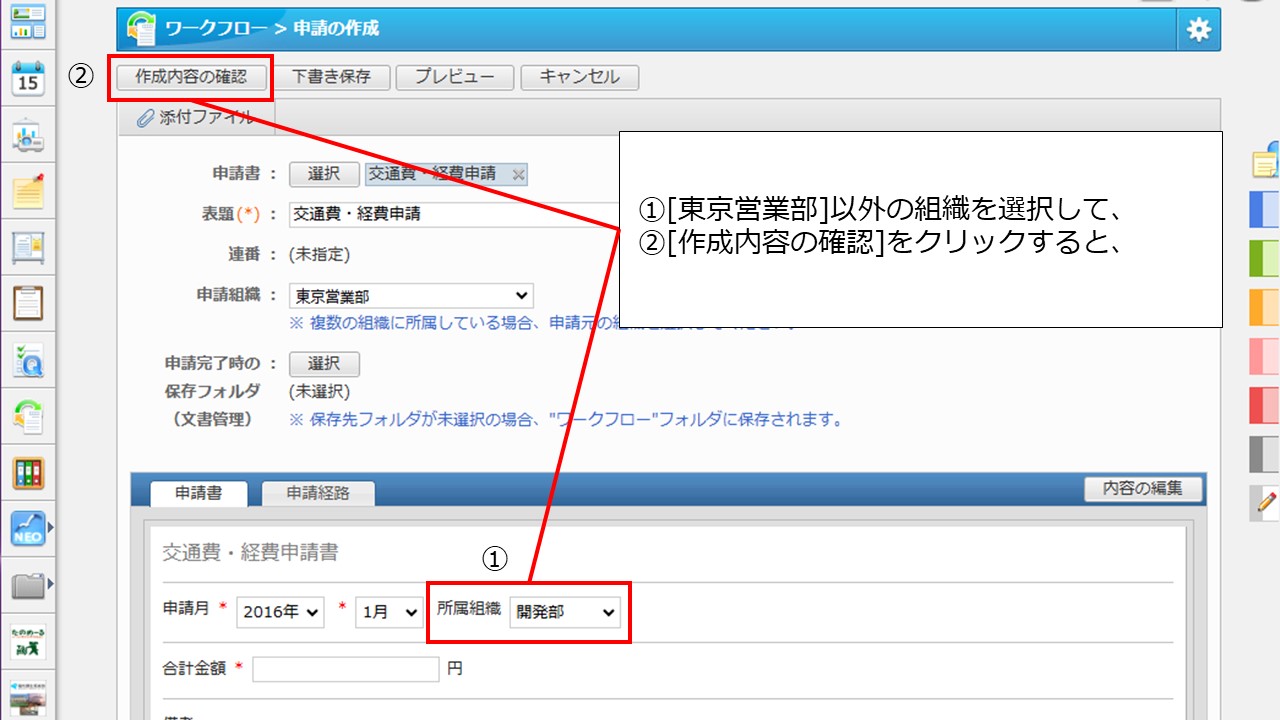Click the 作成内容の確認 button

coord(190,77)
